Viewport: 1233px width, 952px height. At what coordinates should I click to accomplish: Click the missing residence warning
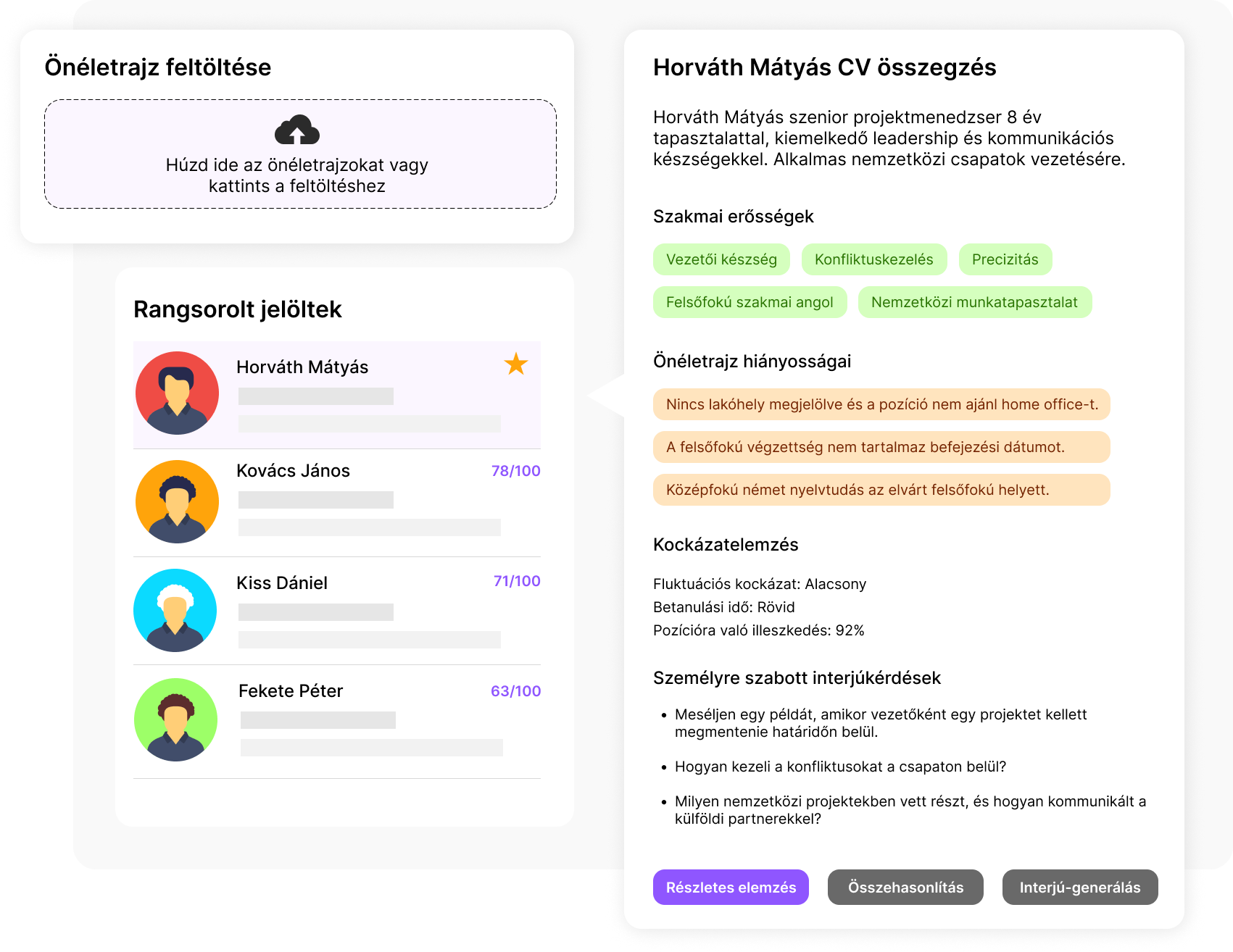click(x=881, y=404)
